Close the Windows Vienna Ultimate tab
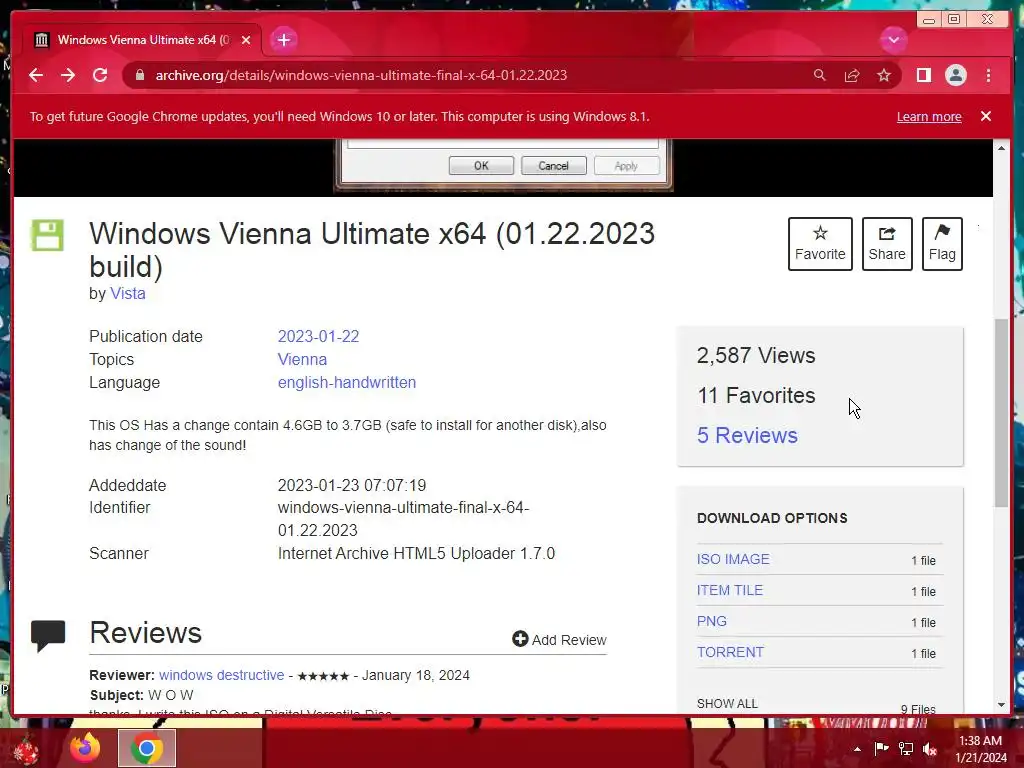This screenshot has width=1024, height=768. (246, 40)
